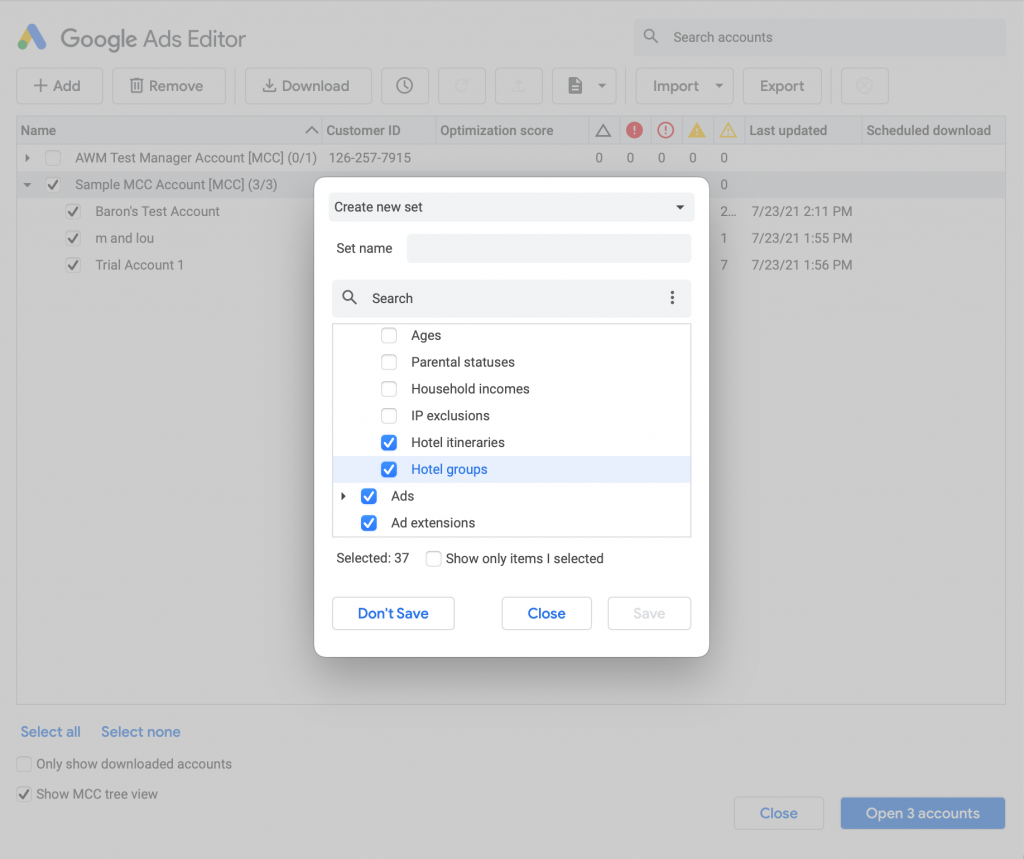Click Close in the dialog
Screen dimensions: 1024x859
(547, 613)
